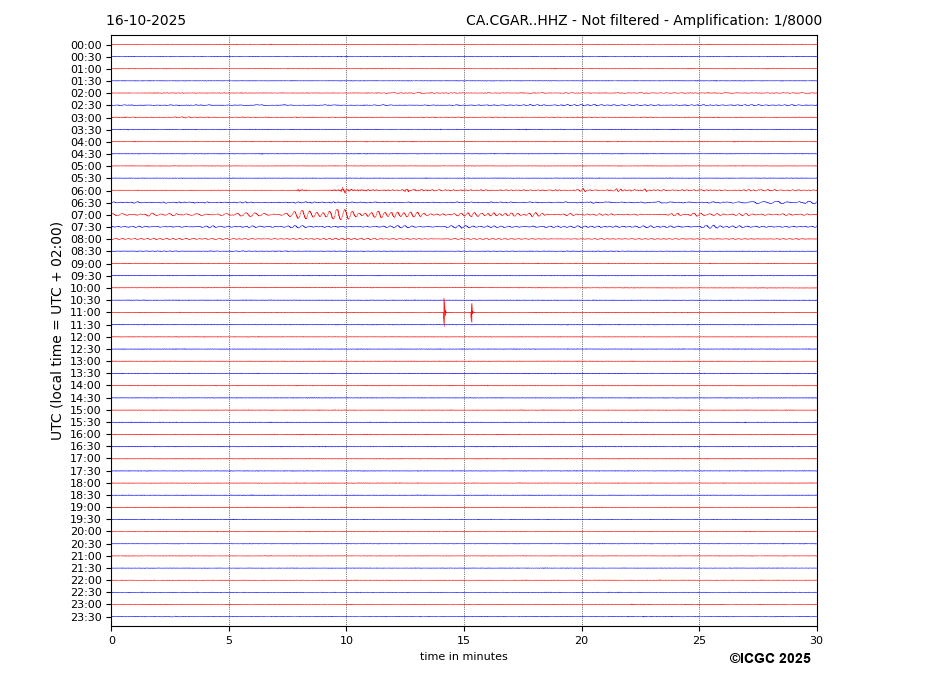Click the 0 tick on the minutes axis
This screenshot has width=927, height=696.
point(112,640)
